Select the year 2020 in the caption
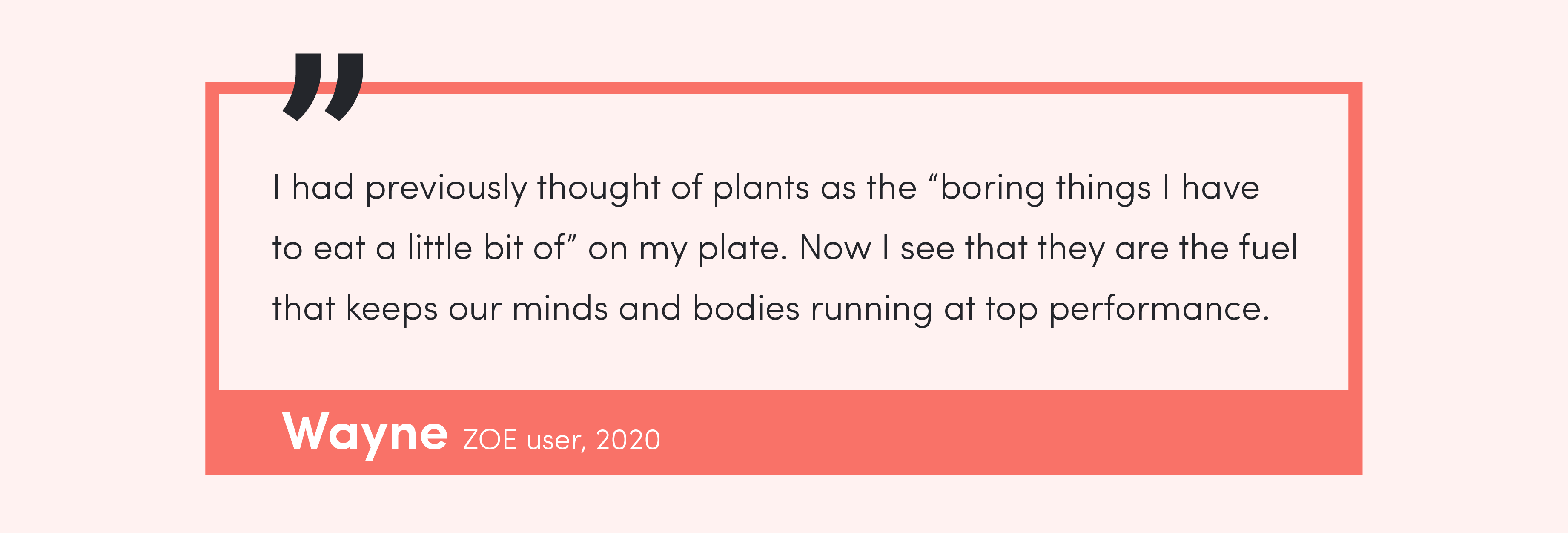Screen dimensions: 1568x533 click(x=628, y=440)
